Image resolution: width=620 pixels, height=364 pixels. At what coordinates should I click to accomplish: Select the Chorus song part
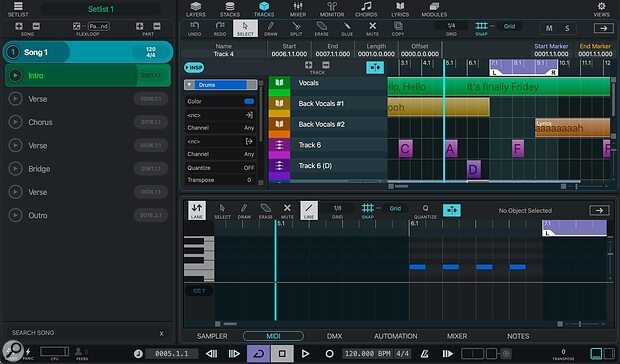pyautogui.click(x=88, y=122)
